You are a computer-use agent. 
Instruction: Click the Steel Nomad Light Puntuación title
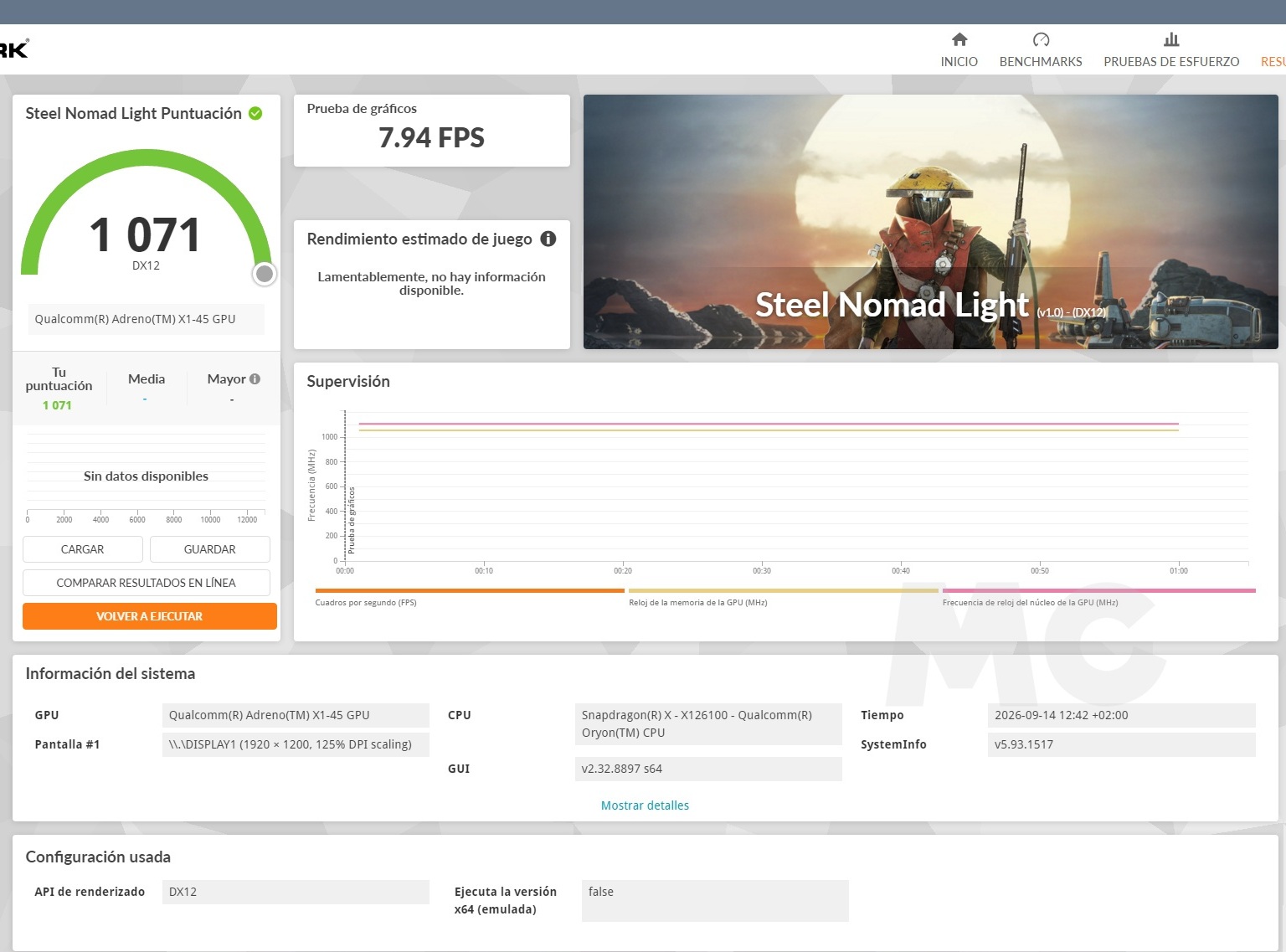[134, 113]
